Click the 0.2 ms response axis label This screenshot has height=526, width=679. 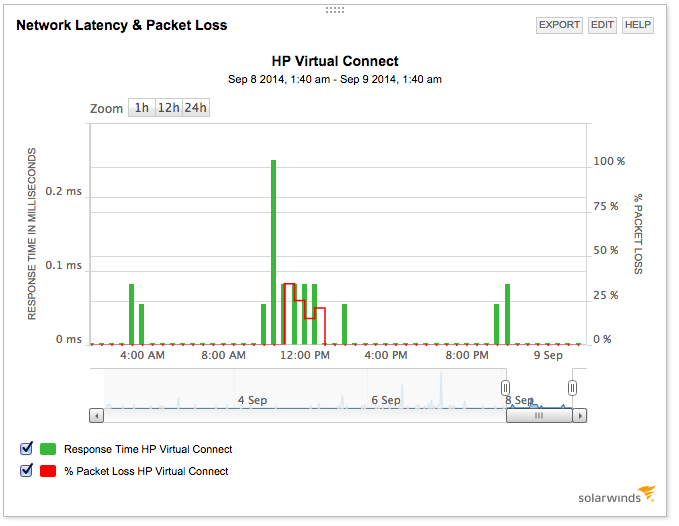point(63,191)
